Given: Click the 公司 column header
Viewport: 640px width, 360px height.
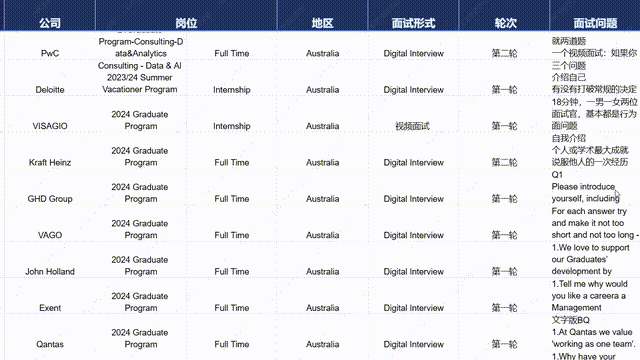Looking at the screenshot, I should (x=50, y=23).
